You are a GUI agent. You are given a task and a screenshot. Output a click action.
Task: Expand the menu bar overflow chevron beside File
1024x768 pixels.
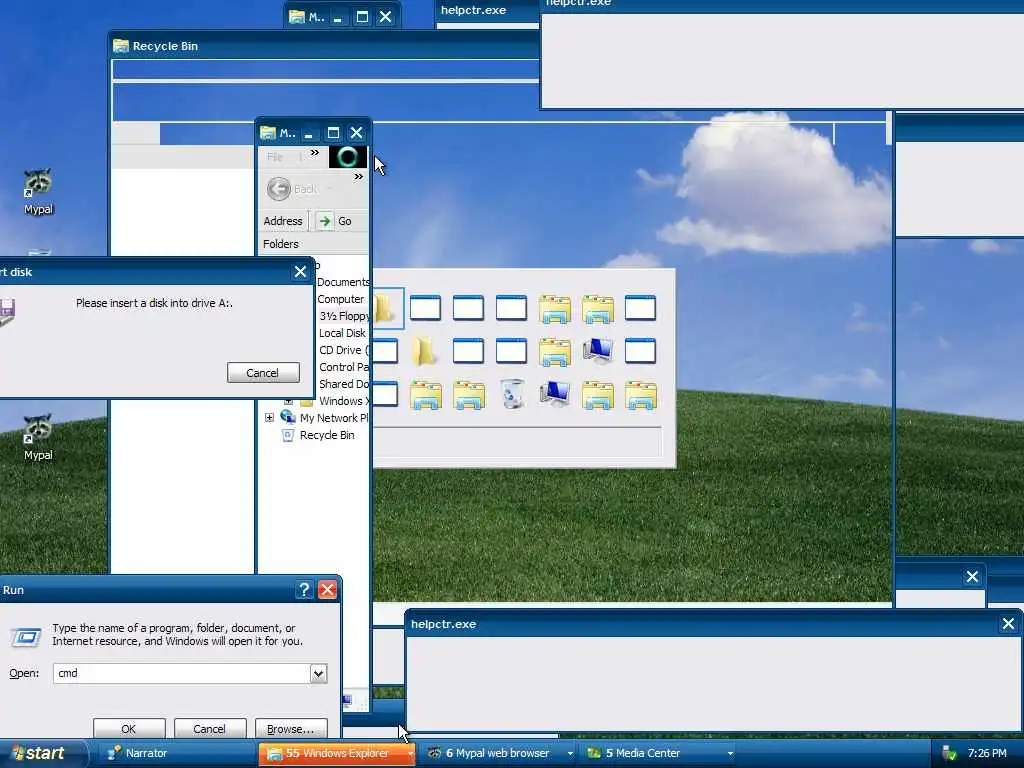coord(315,153)
